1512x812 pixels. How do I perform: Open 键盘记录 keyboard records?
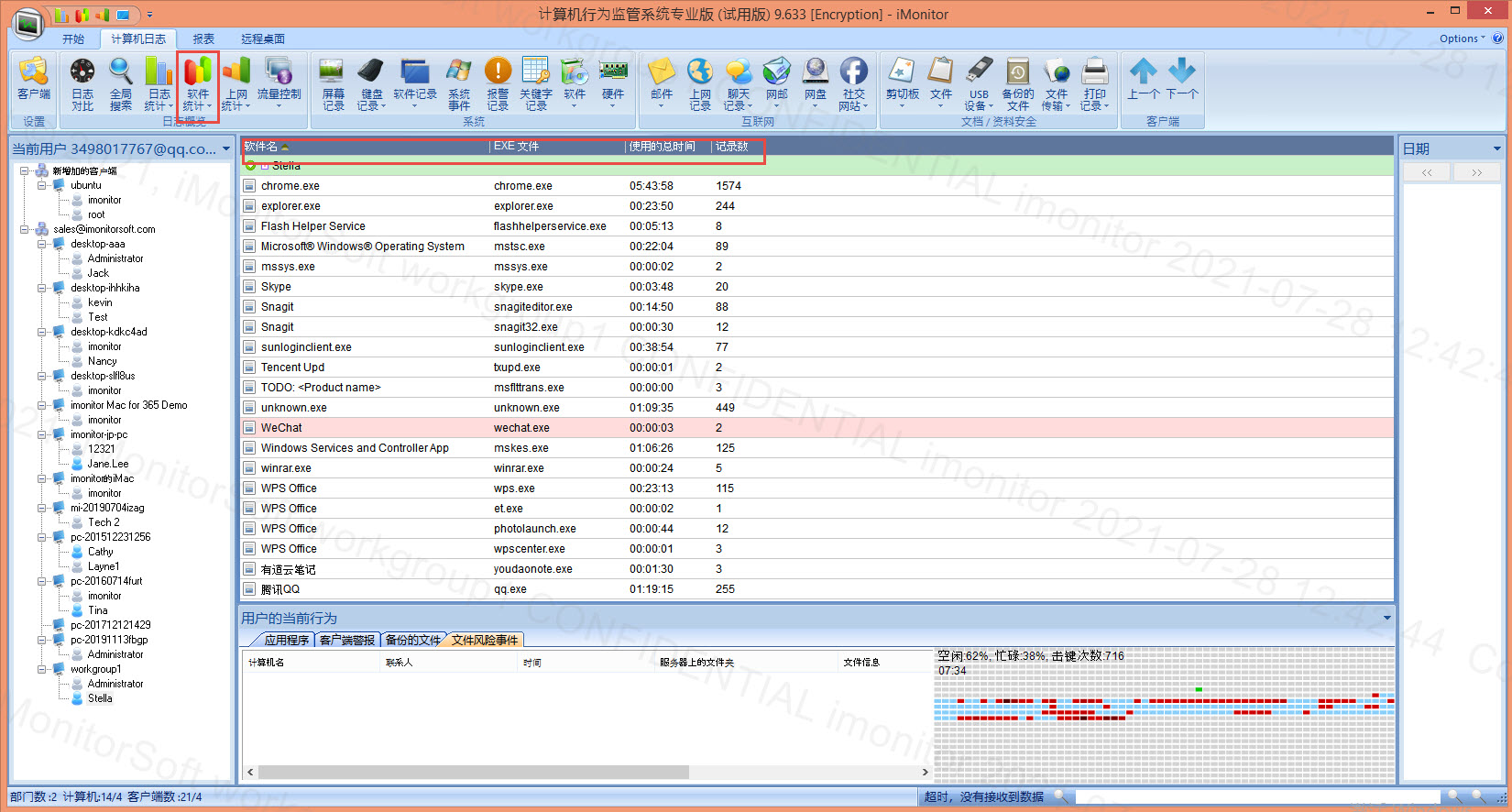click(x=371, y=84)
